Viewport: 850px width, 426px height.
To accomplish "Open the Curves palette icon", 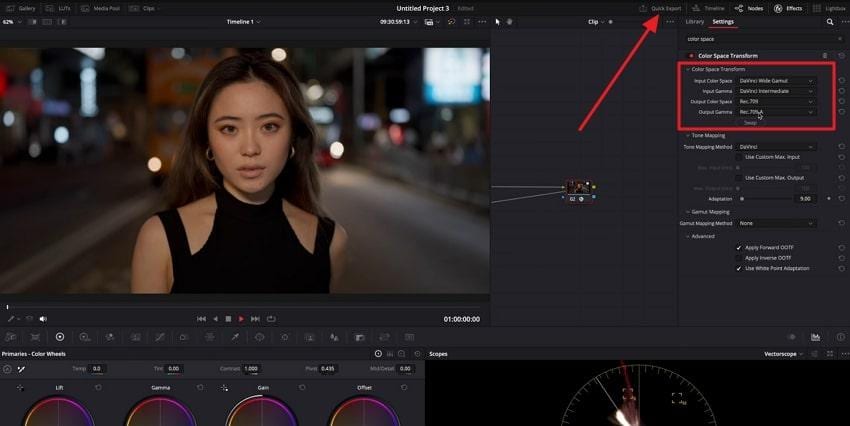I will [x=159, y=337].
